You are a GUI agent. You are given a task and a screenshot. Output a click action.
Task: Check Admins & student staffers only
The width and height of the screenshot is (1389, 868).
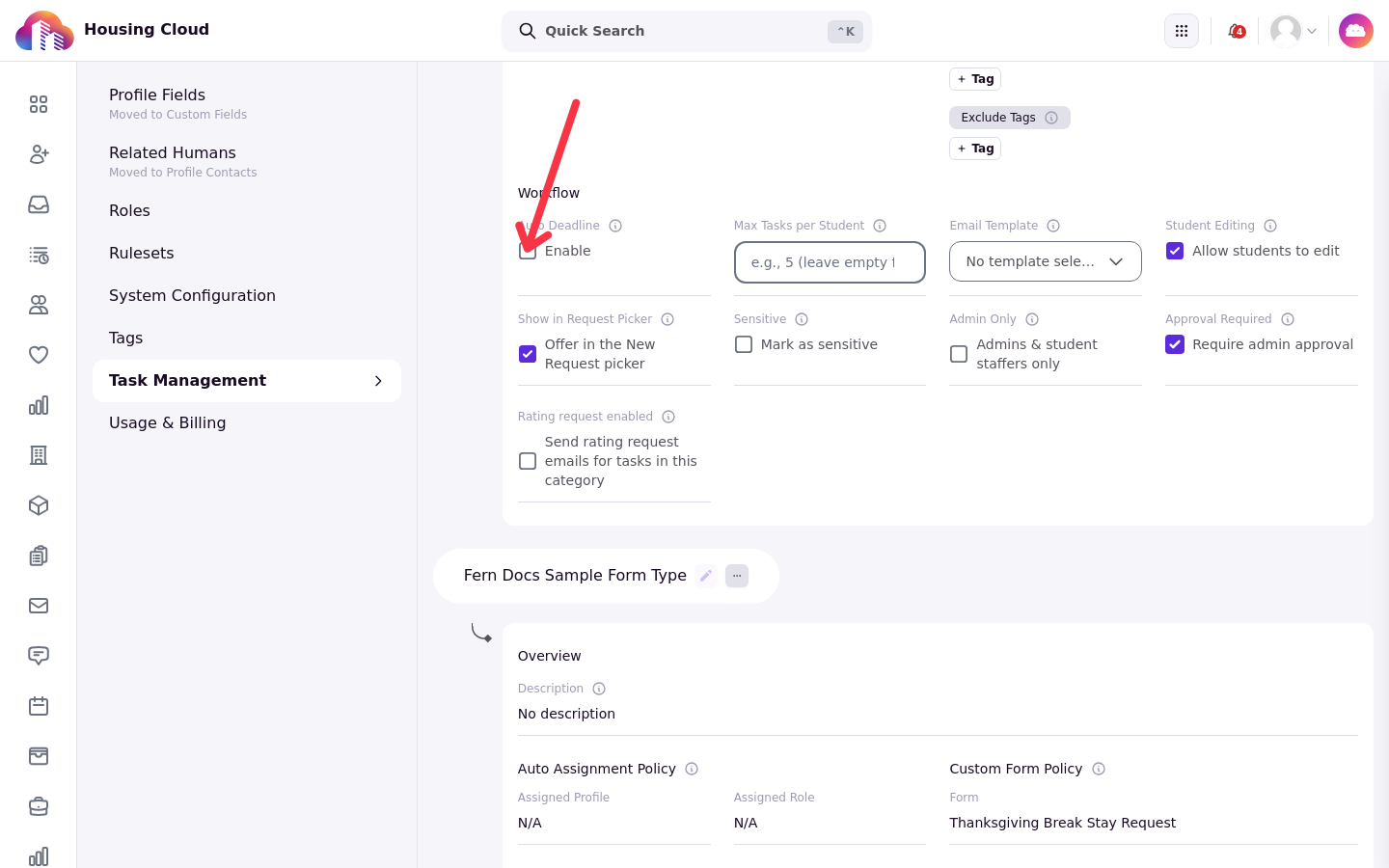point(959,354)
